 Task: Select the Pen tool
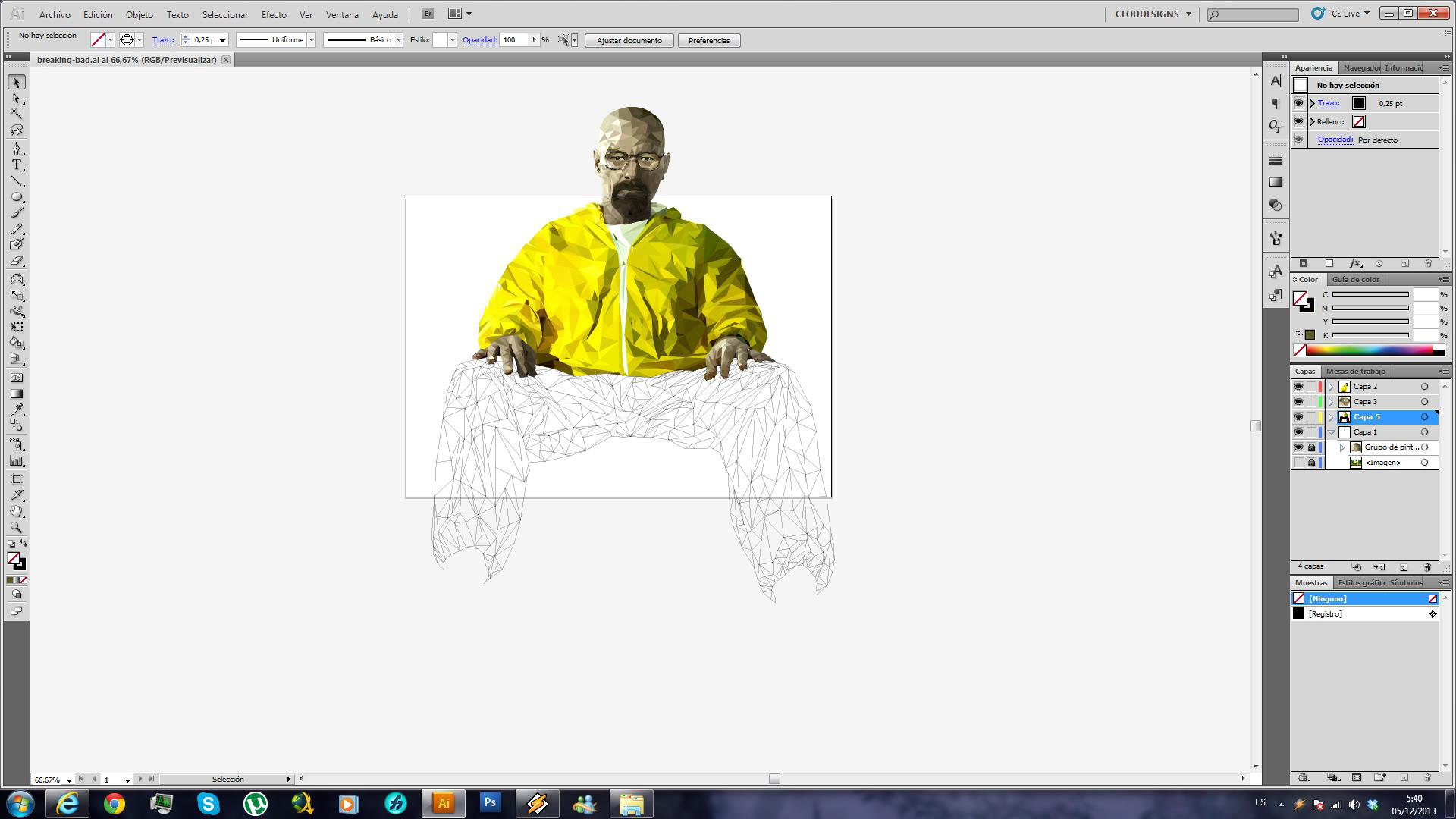[16, 149]
